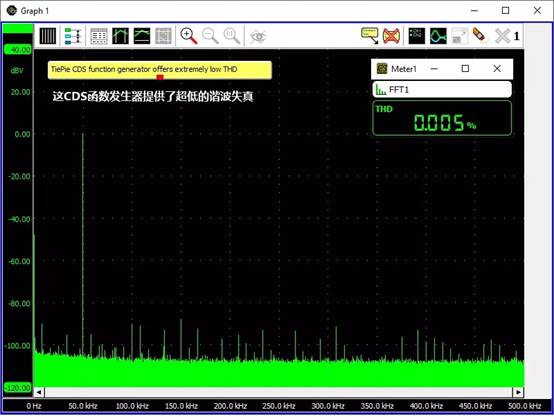Click the green sine wave icon
Viewport: 554px width, 417px height.
click(x=438, y=36)
